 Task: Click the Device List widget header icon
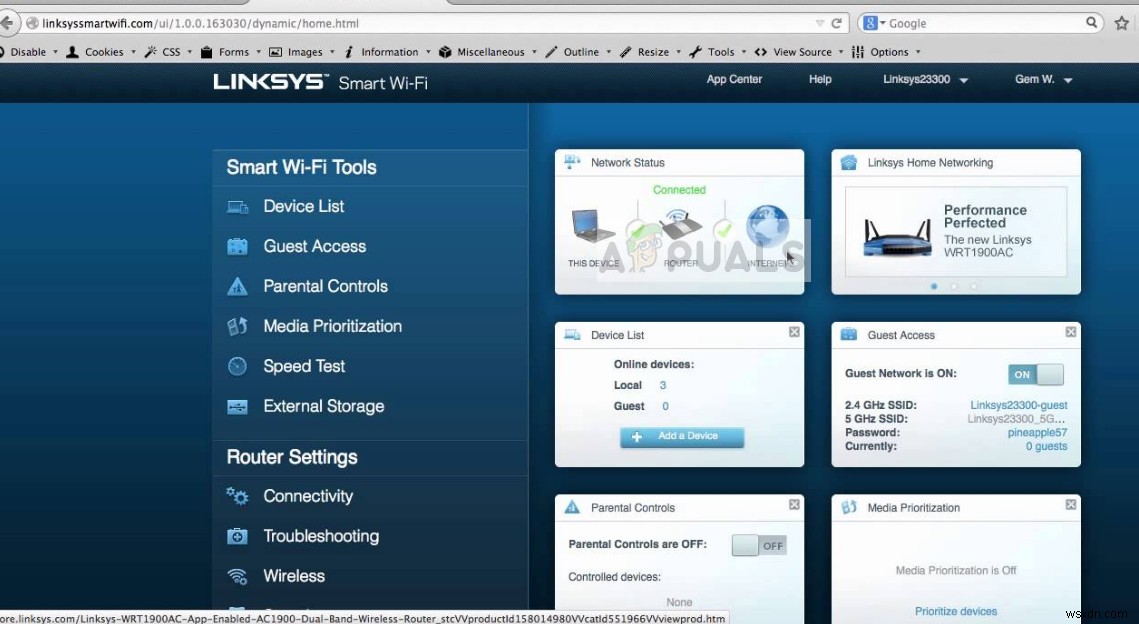(572, 335)
